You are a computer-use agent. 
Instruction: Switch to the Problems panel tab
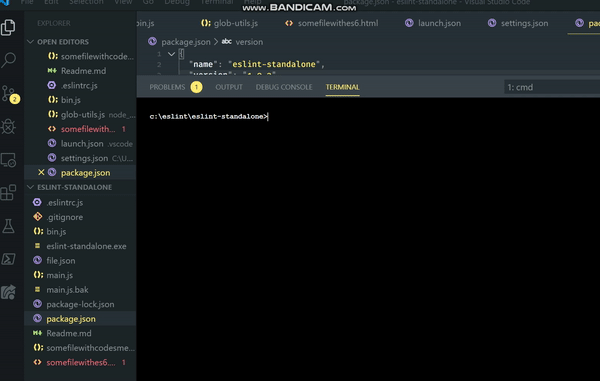[167, 87]
